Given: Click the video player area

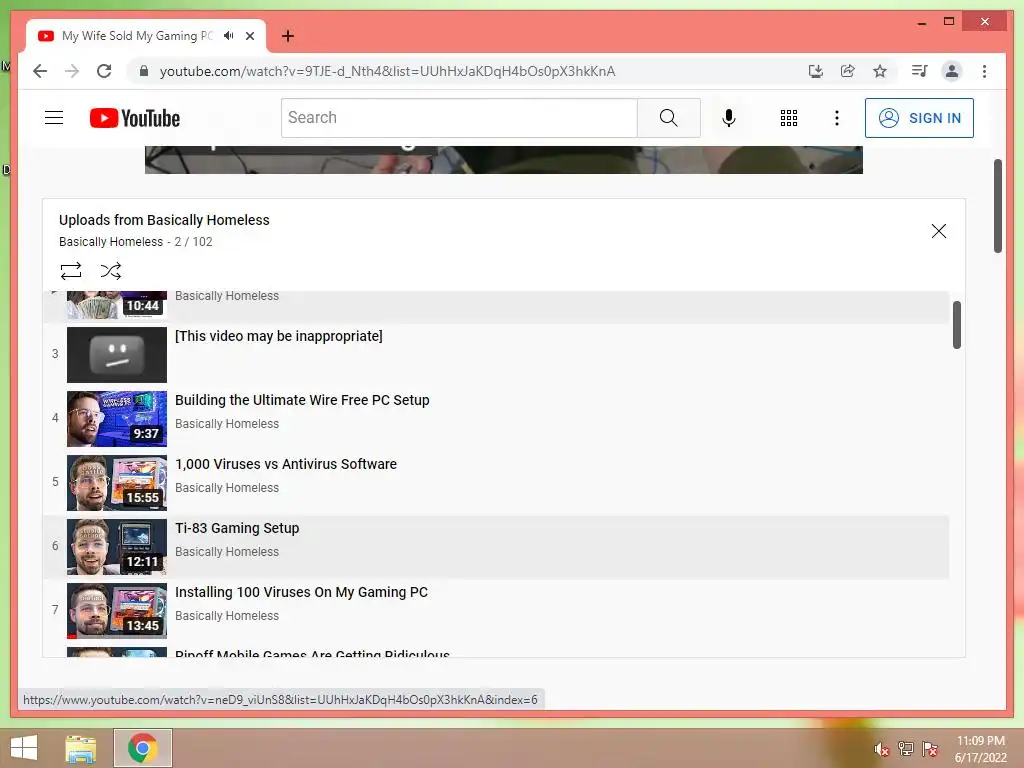Looking at the screenshot, I should click(x=504, y=160).
